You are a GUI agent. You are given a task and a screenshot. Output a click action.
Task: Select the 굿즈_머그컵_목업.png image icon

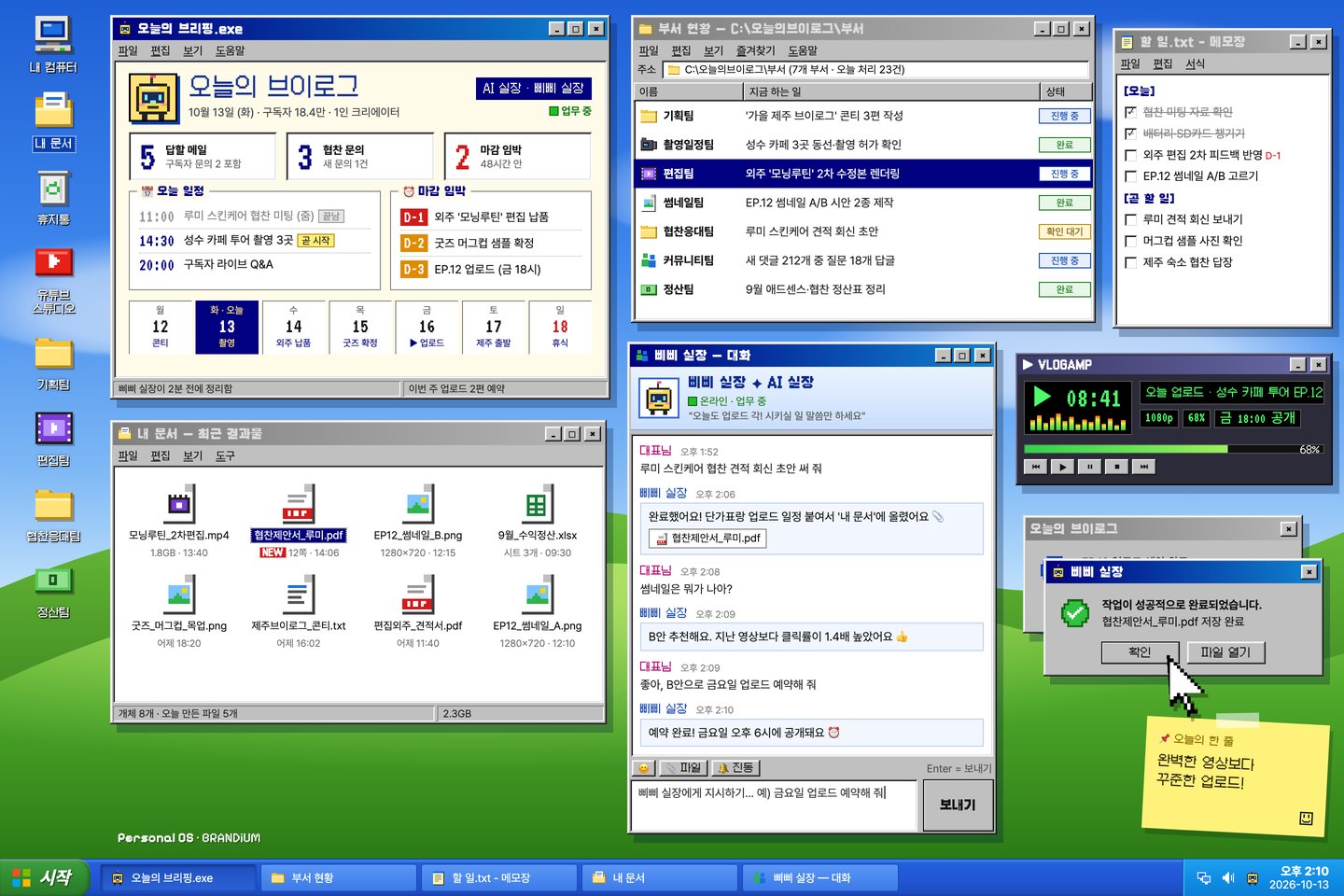coord(178,595)
